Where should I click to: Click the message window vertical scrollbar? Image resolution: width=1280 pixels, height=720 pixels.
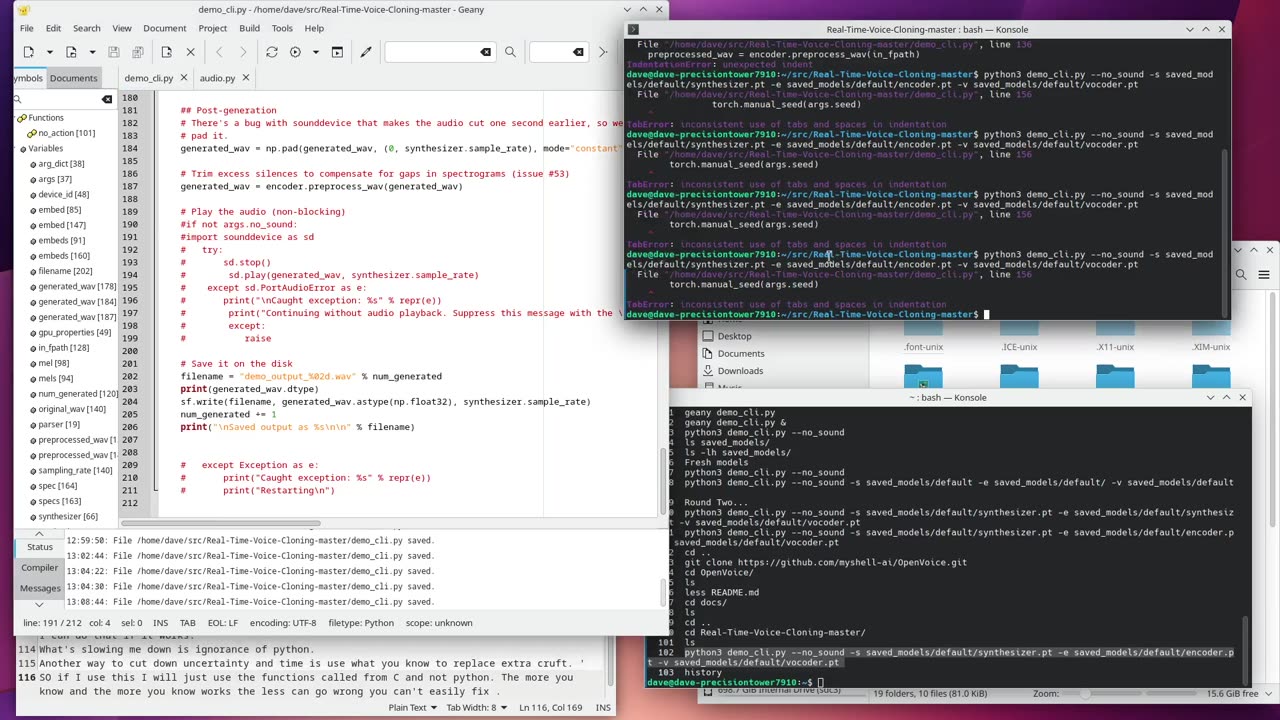[664, 592]
